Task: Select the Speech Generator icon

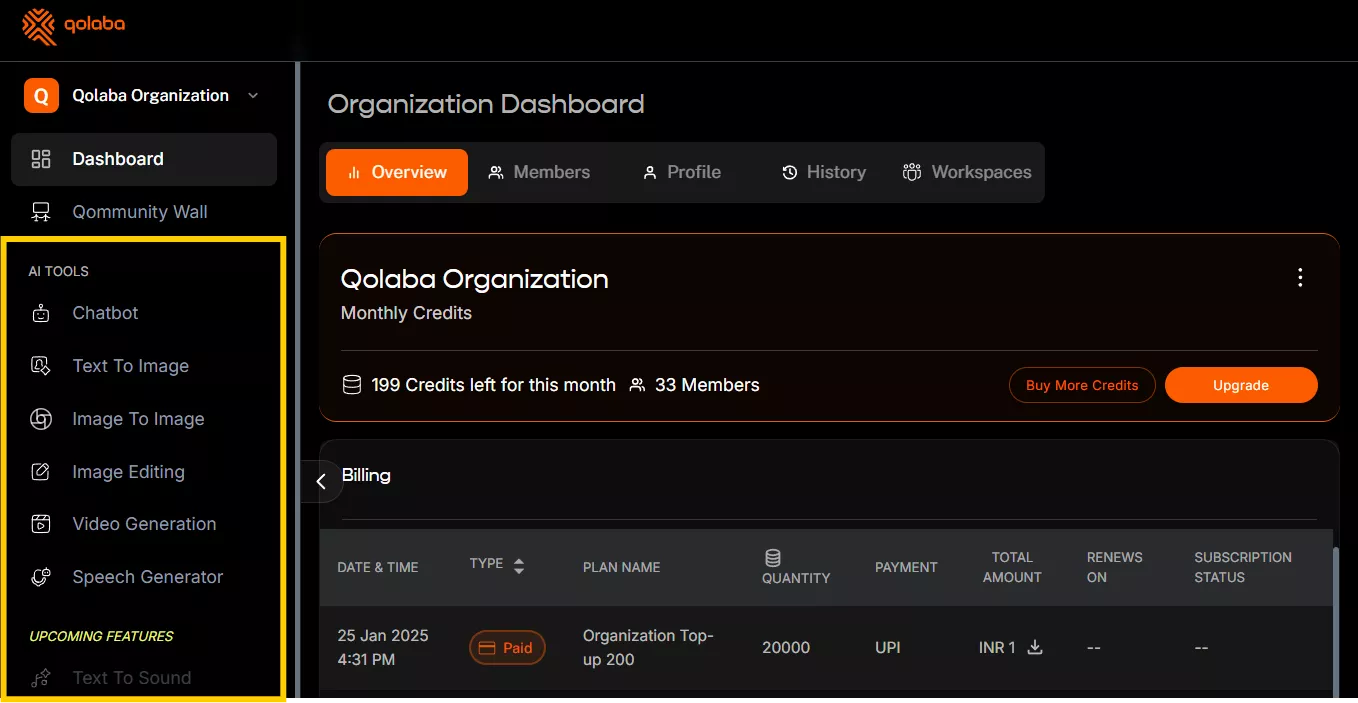Action: [41, 577]
